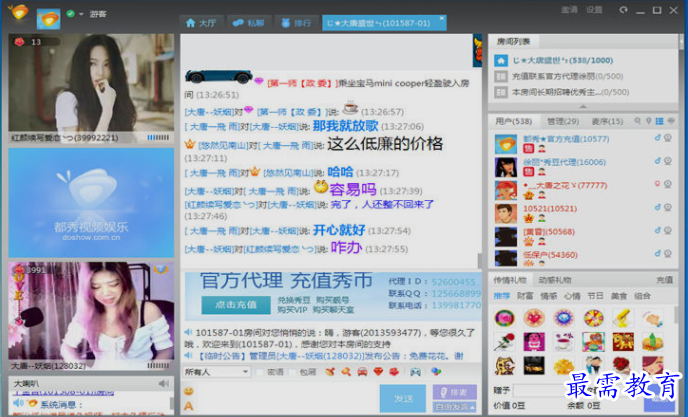The image size is (688, 417).
Task: Open the emoji smiley picker beside message box
Action: click(188, 390)
